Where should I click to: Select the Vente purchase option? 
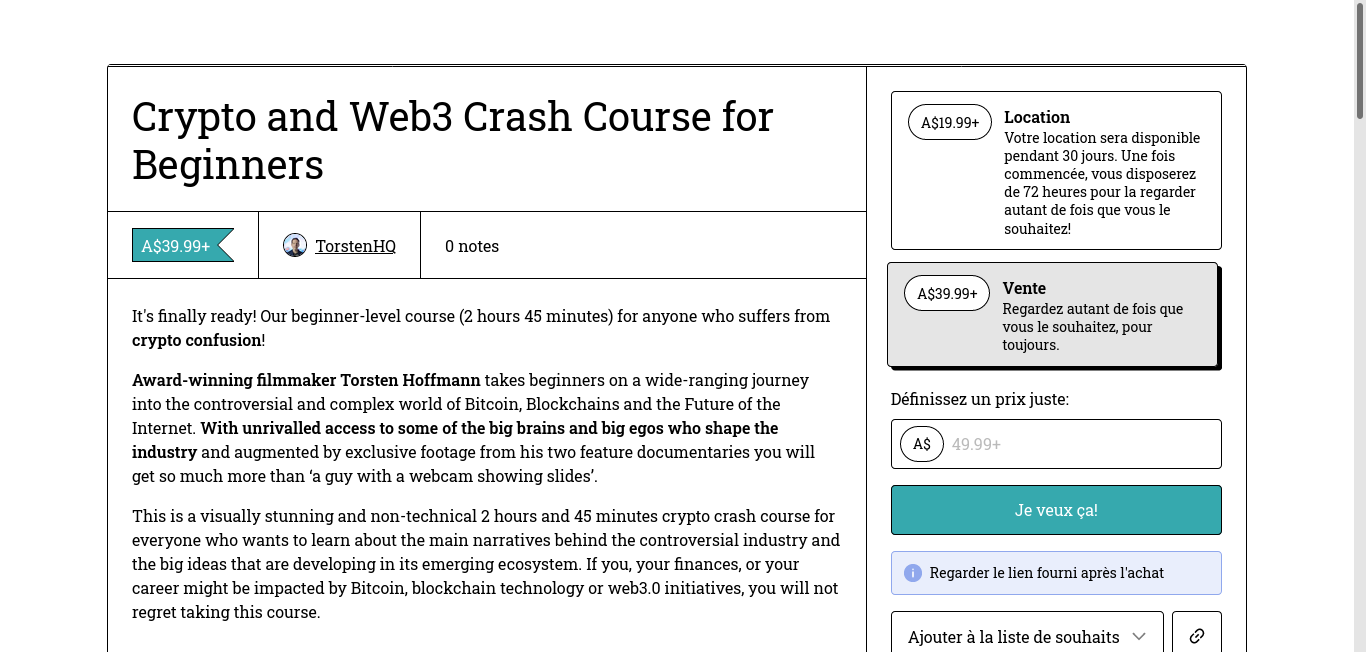coord(1052,315)
